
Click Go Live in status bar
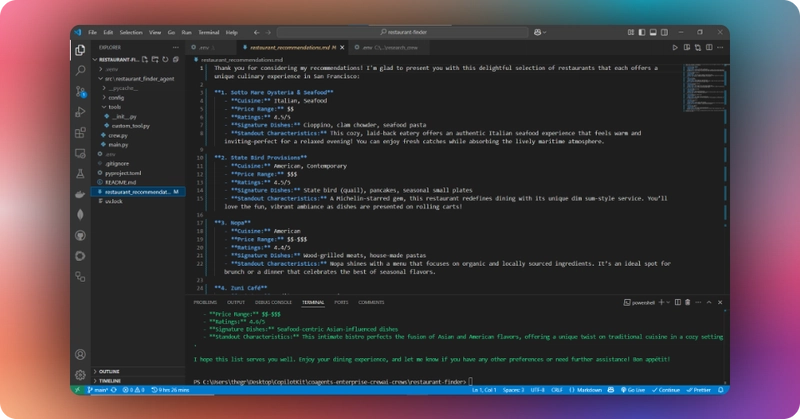633,390
